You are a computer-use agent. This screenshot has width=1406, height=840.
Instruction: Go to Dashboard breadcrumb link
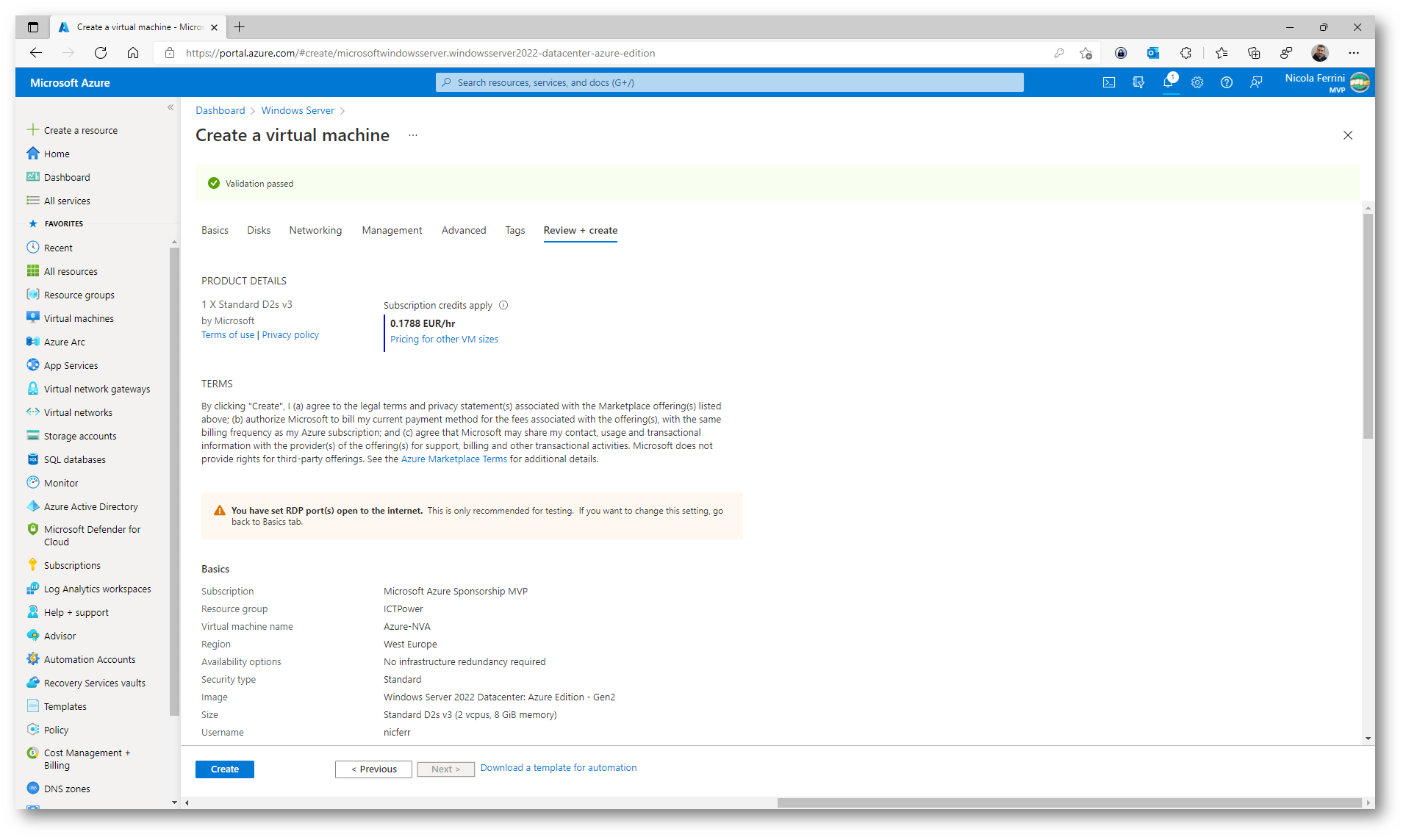(220, 110)
